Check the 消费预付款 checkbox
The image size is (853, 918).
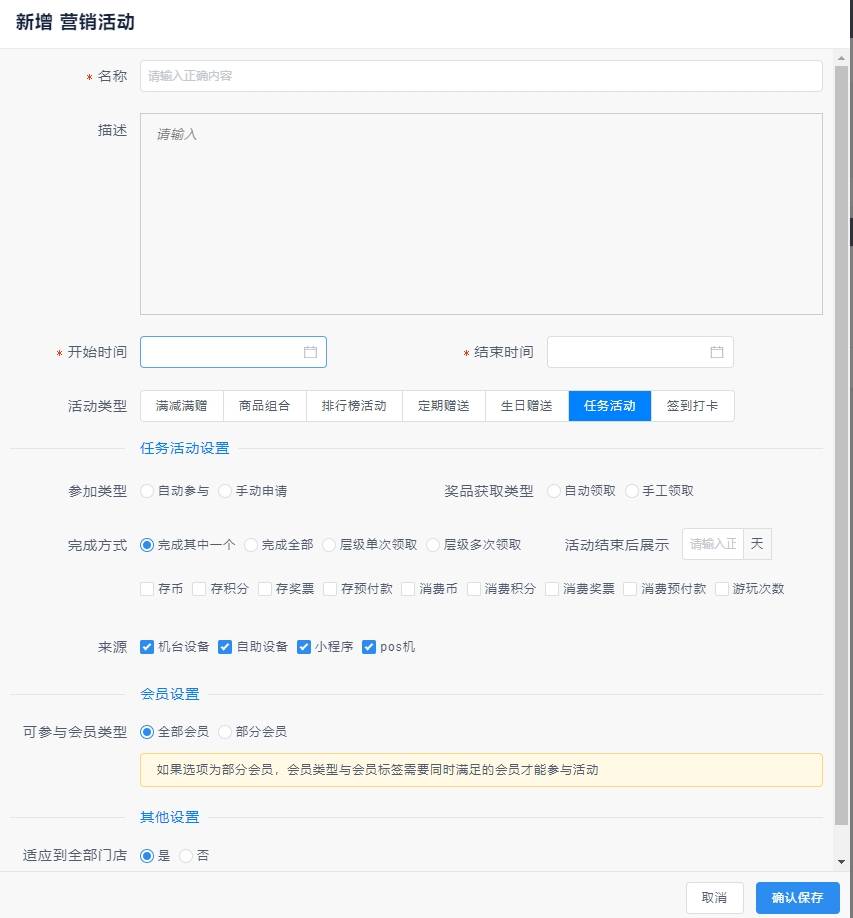tap(630, 589)
